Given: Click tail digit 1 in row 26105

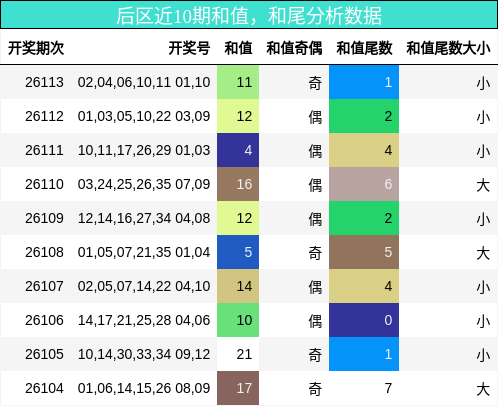Looking at the screenshot, I should [364, 354].
